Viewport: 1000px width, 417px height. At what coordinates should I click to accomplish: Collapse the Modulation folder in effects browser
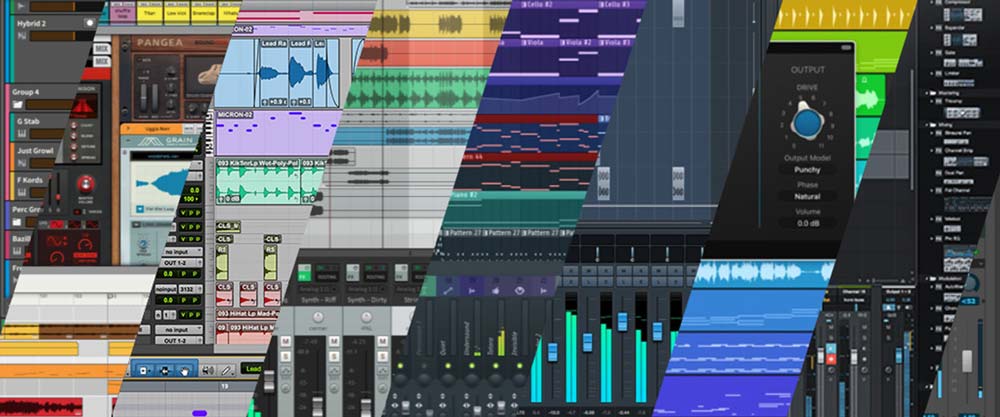pyautogui.click(x=927, y=279)
